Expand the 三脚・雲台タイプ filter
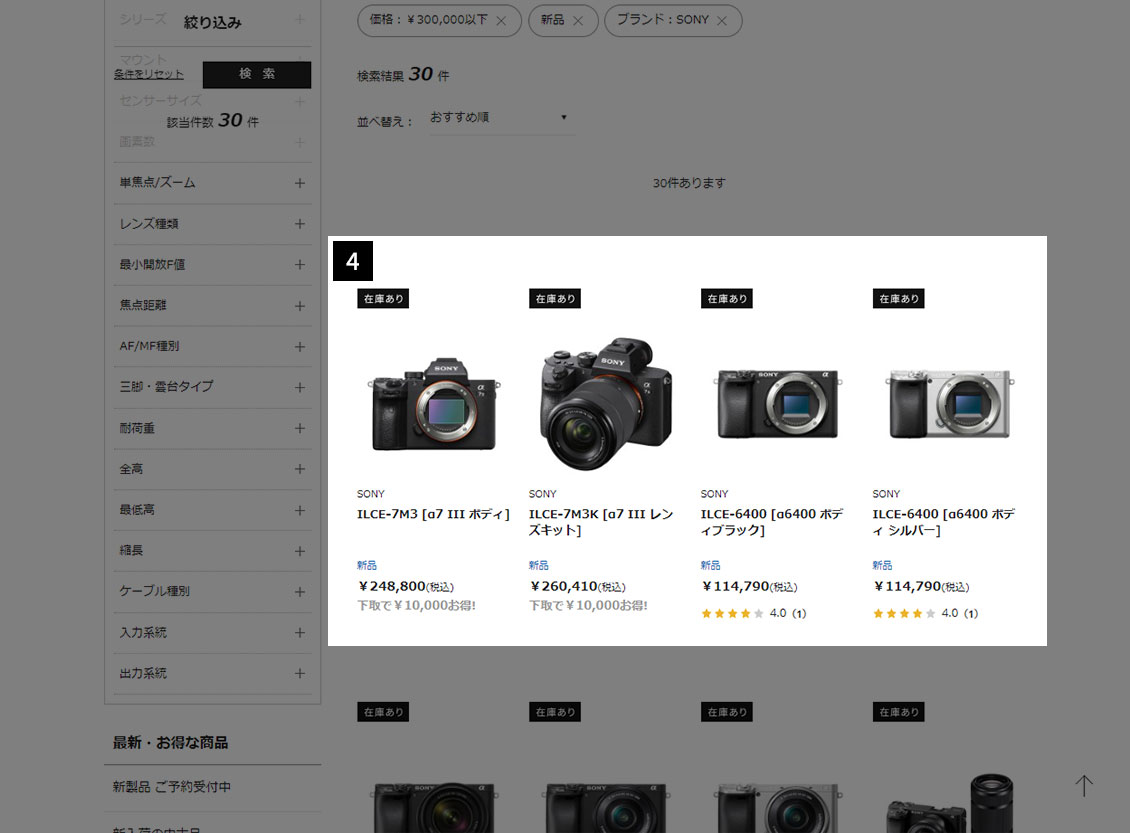This screenshot has height=833, width=1130. [x=213, y=387]
